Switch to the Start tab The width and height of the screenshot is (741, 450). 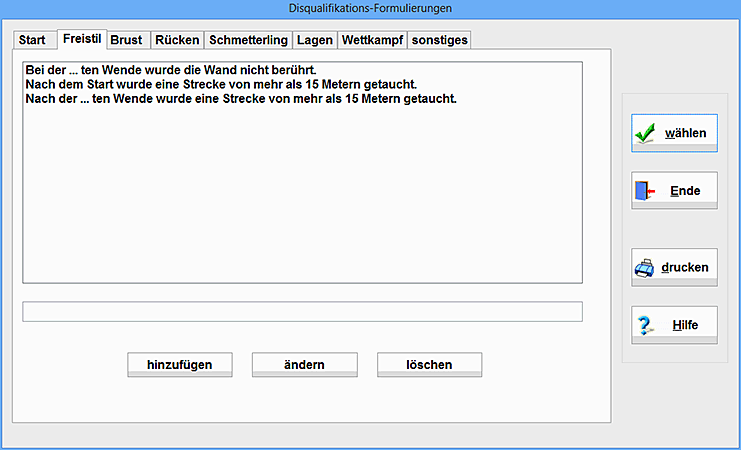pyautogui.click(x=32, y=40)
